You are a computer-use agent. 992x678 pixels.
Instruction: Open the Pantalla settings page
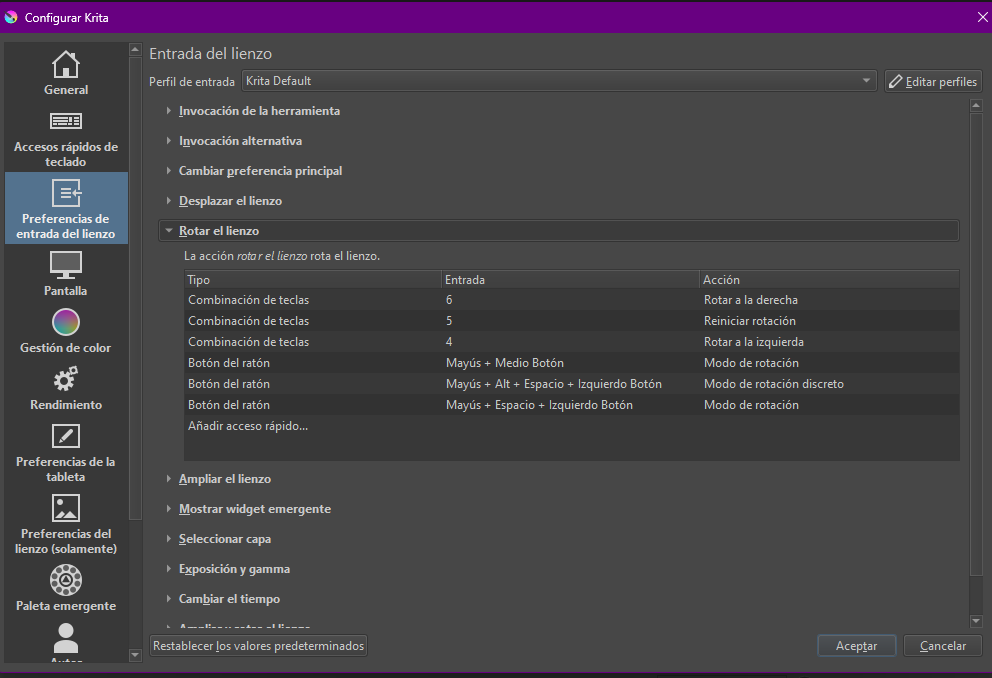[x=66, y=274]
